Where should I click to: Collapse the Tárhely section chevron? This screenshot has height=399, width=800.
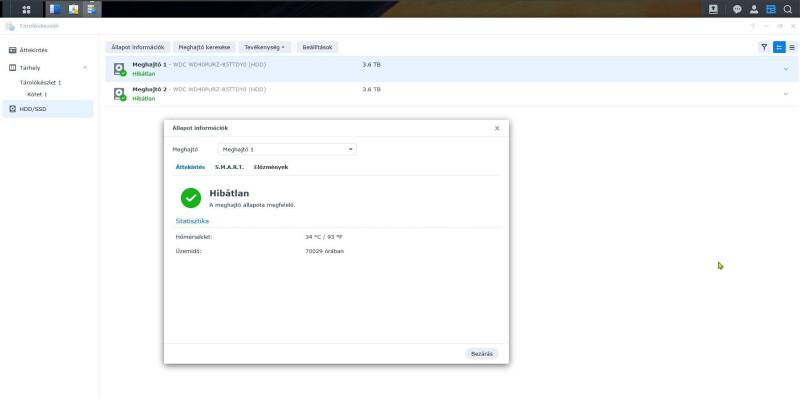85,67
